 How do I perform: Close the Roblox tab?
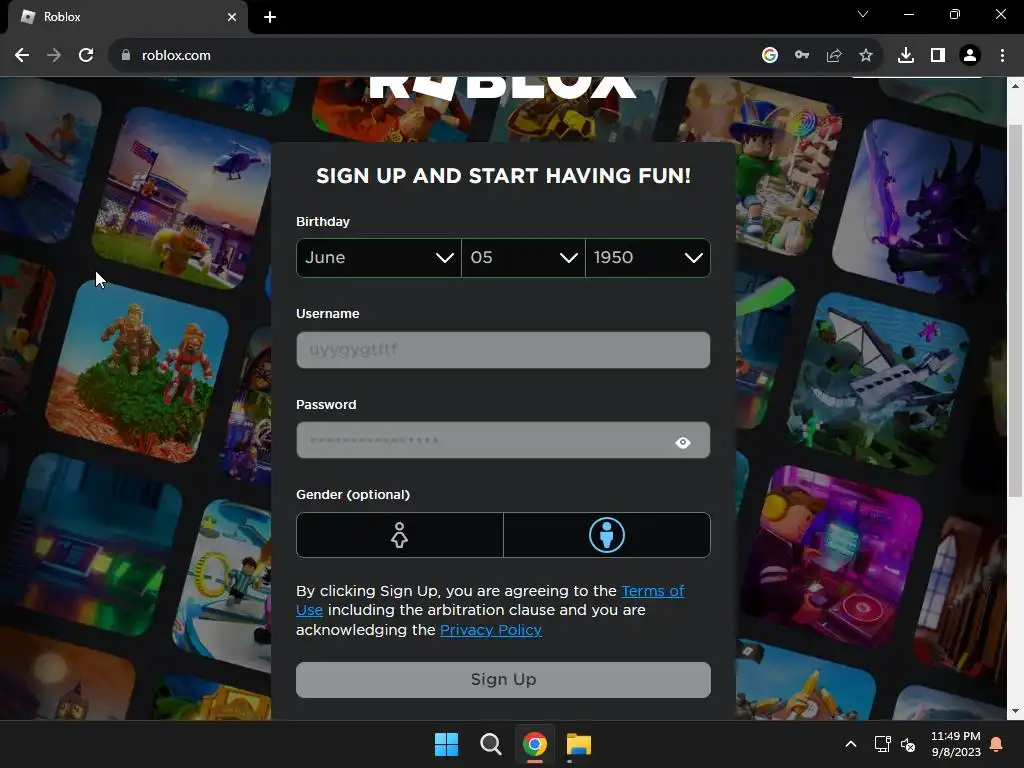(232, 17)
